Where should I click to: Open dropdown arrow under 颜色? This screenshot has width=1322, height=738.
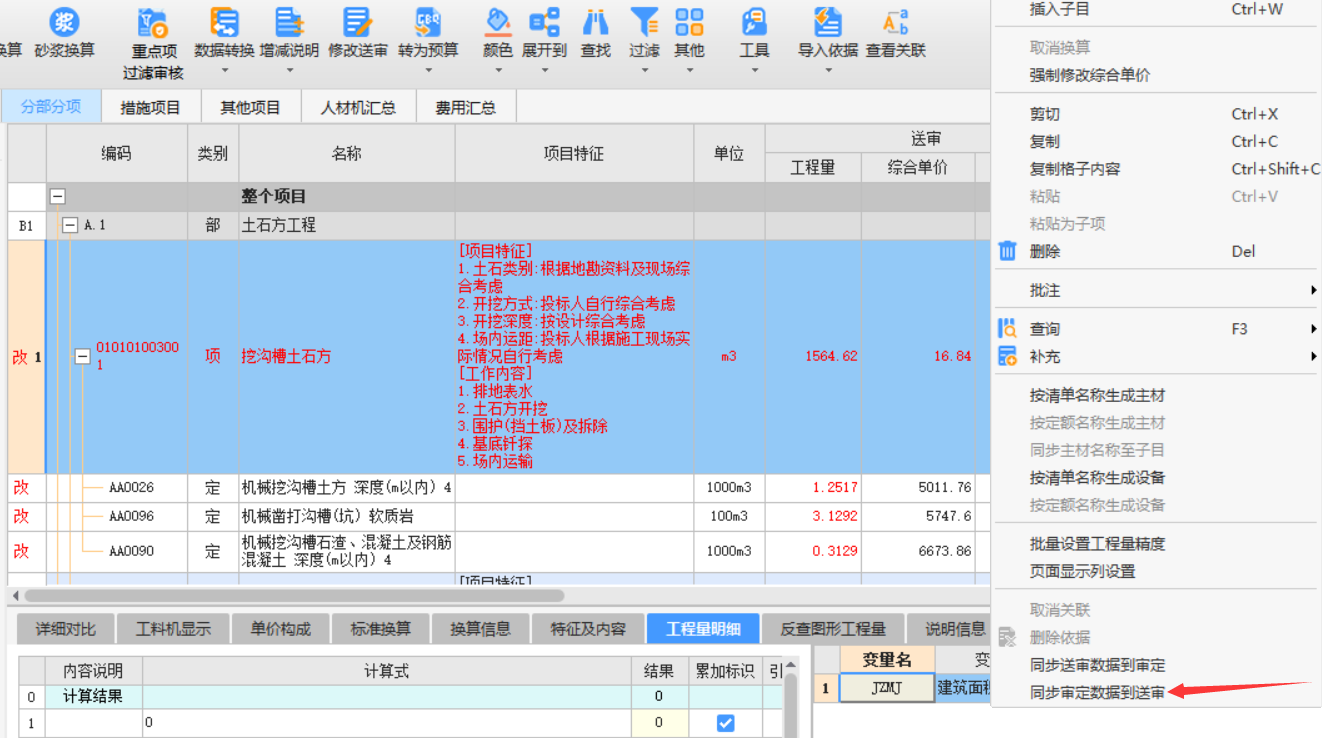[497, 71]
